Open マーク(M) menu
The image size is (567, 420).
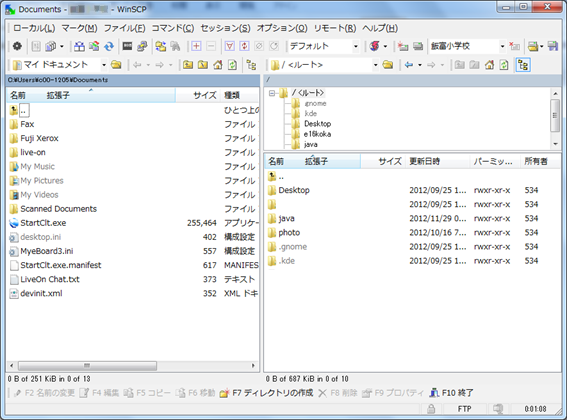(79, 28)
